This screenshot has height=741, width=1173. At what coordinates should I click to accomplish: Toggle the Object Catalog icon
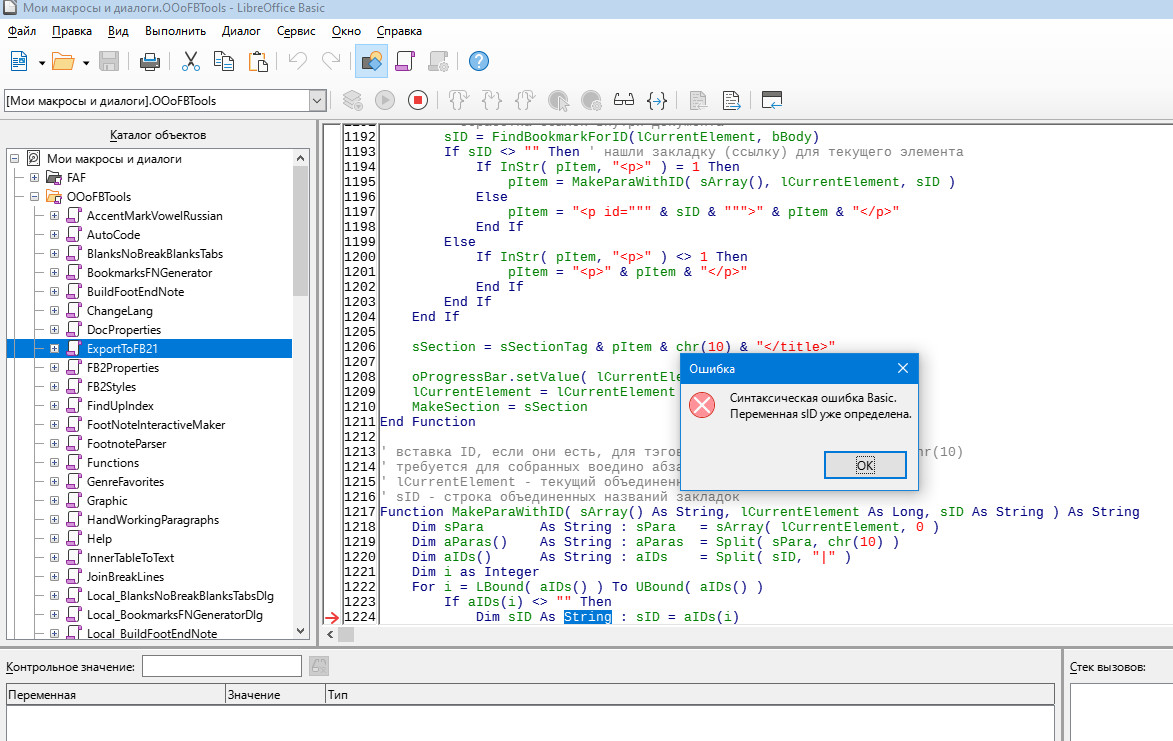pyautogui.click(x=371, y=61)
